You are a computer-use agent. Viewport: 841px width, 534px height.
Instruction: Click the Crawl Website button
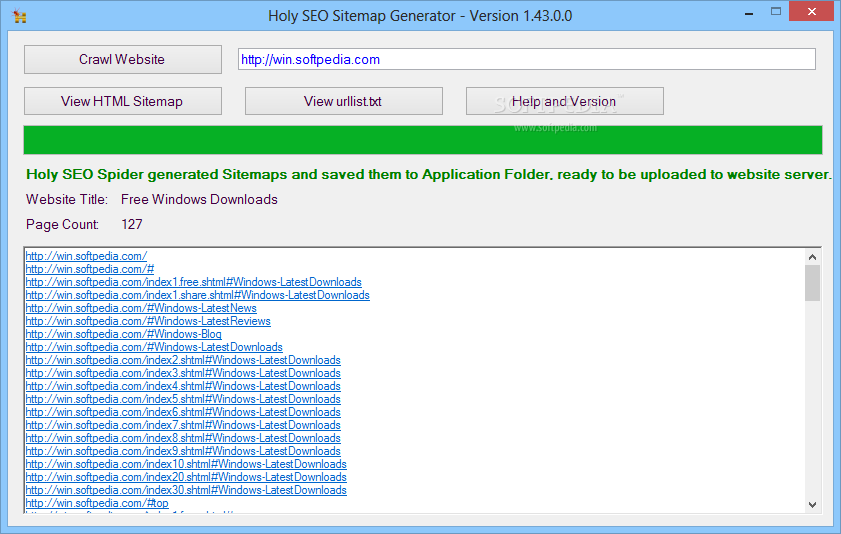tap(122, 59)
